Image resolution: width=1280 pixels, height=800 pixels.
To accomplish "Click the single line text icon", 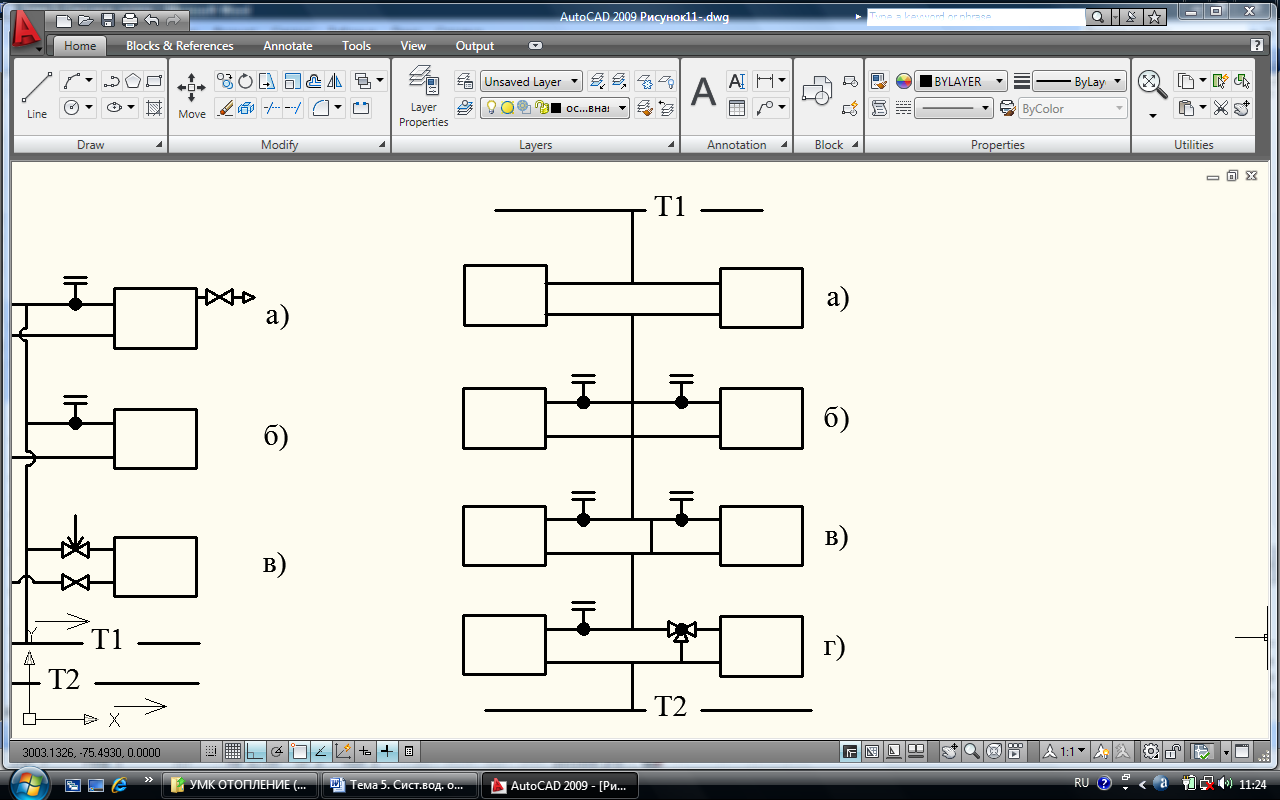I will 737,81.
